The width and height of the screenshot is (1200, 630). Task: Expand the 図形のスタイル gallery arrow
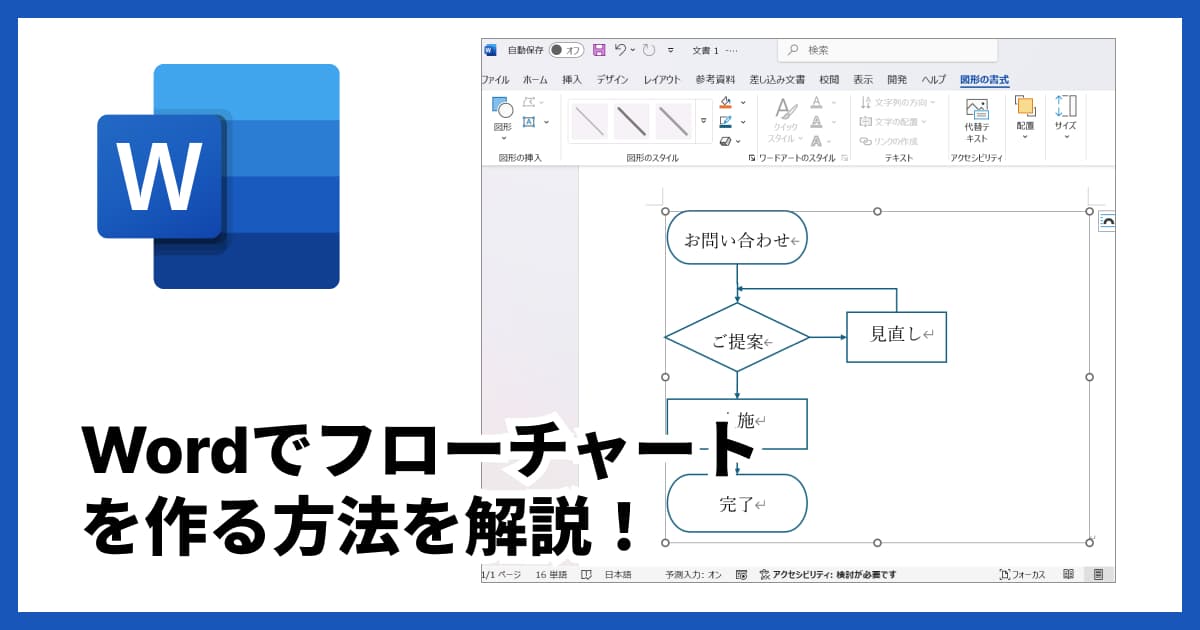[x=702, y=120]
